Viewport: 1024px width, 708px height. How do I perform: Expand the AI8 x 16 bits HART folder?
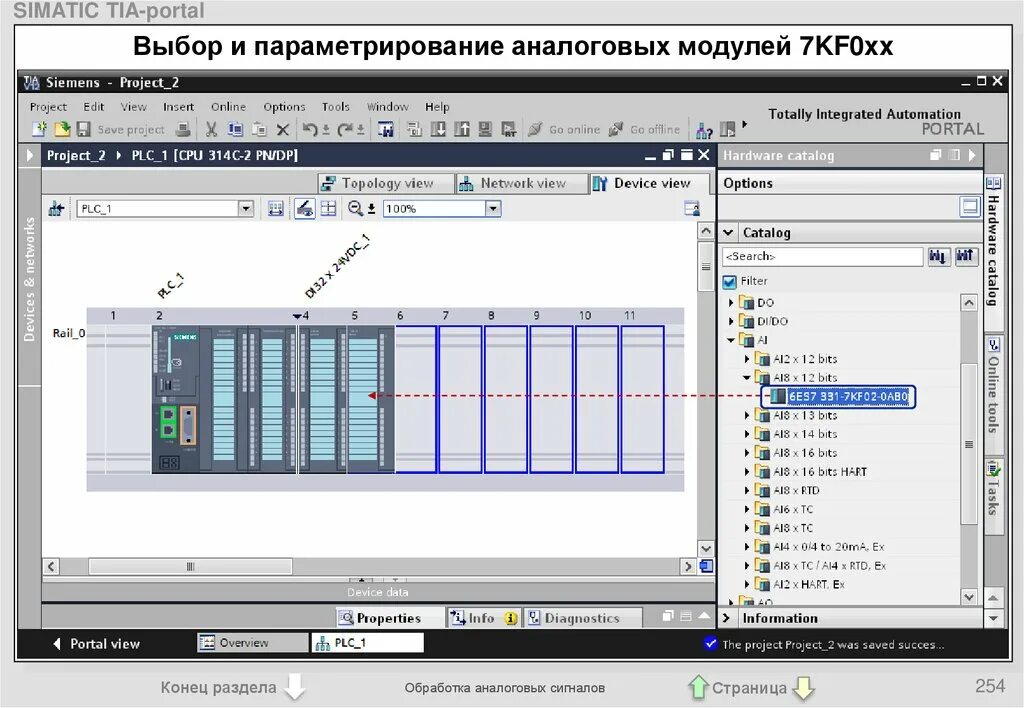click(747, 472)
